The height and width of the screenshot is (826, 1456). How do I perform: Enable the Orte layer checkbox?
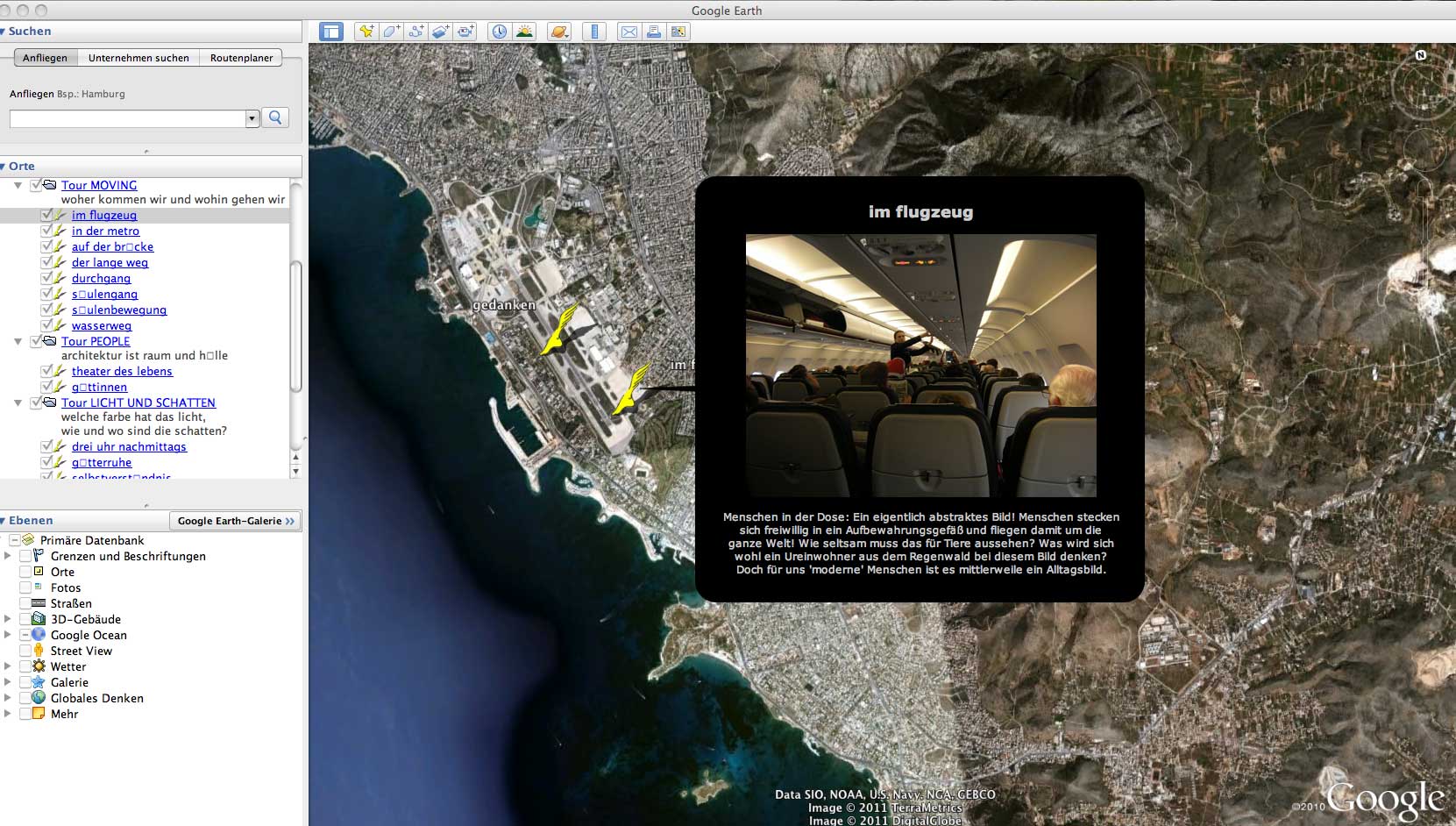click(x=25, y=572)
